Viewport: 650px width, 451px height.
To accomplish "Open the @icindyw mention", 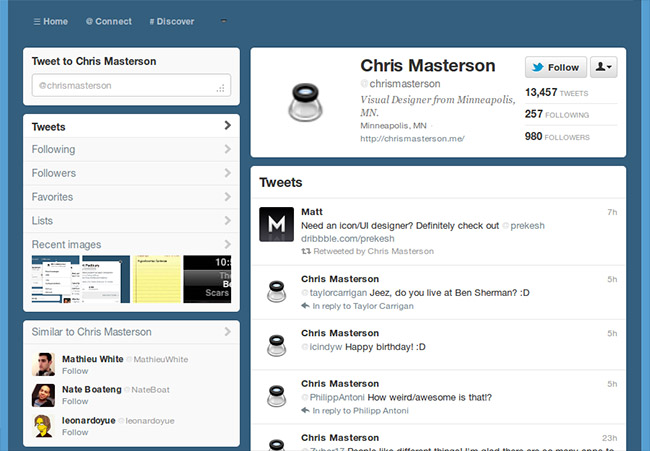I will pyautogui.click(x=322, y=347).
